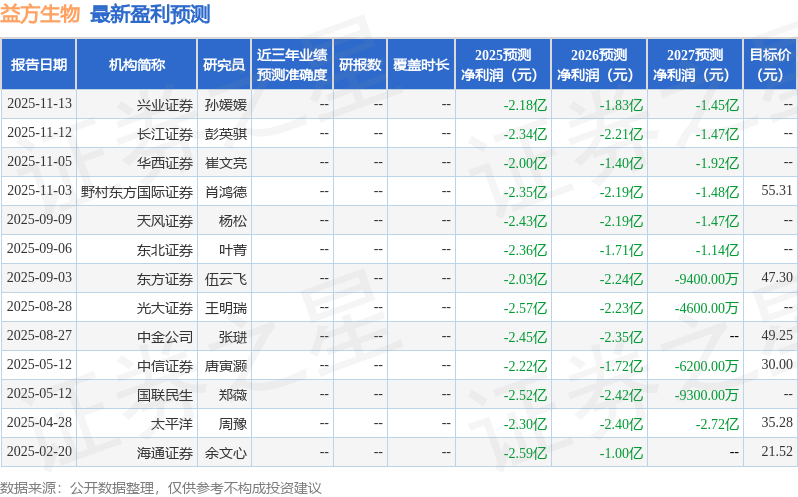Image resolution: width=798 pixels, height=497 pixels.
Task: Select the 研报数 column header
Action: point(360,65)
